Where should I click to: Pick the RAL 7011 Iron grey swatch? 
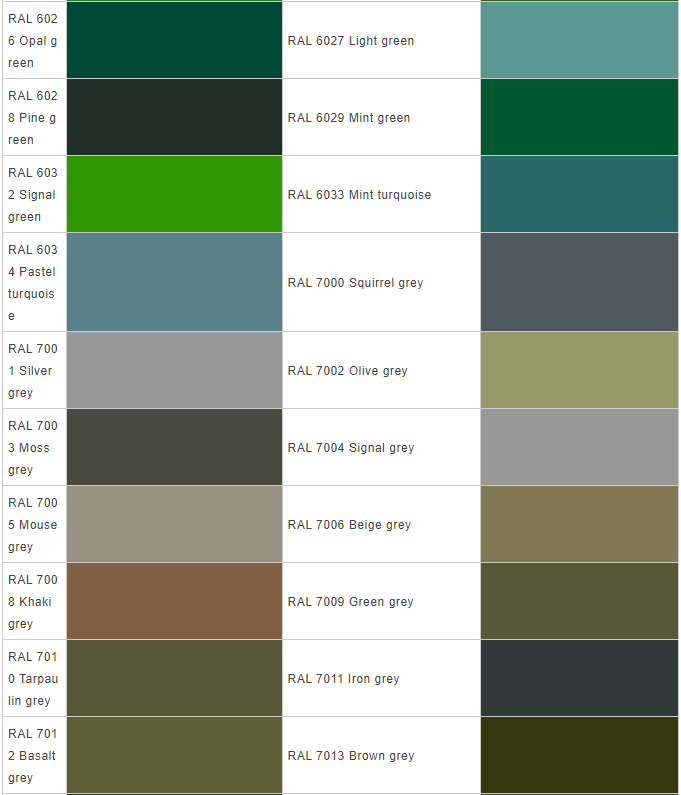tap(579, 678)
